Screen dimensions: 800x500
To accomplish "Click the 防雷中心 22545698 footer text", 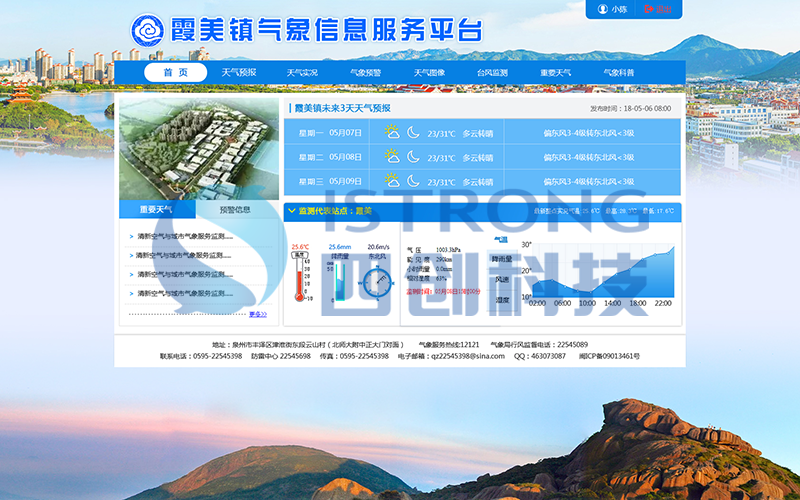I will pyautogui.click(x=281, y=356).
